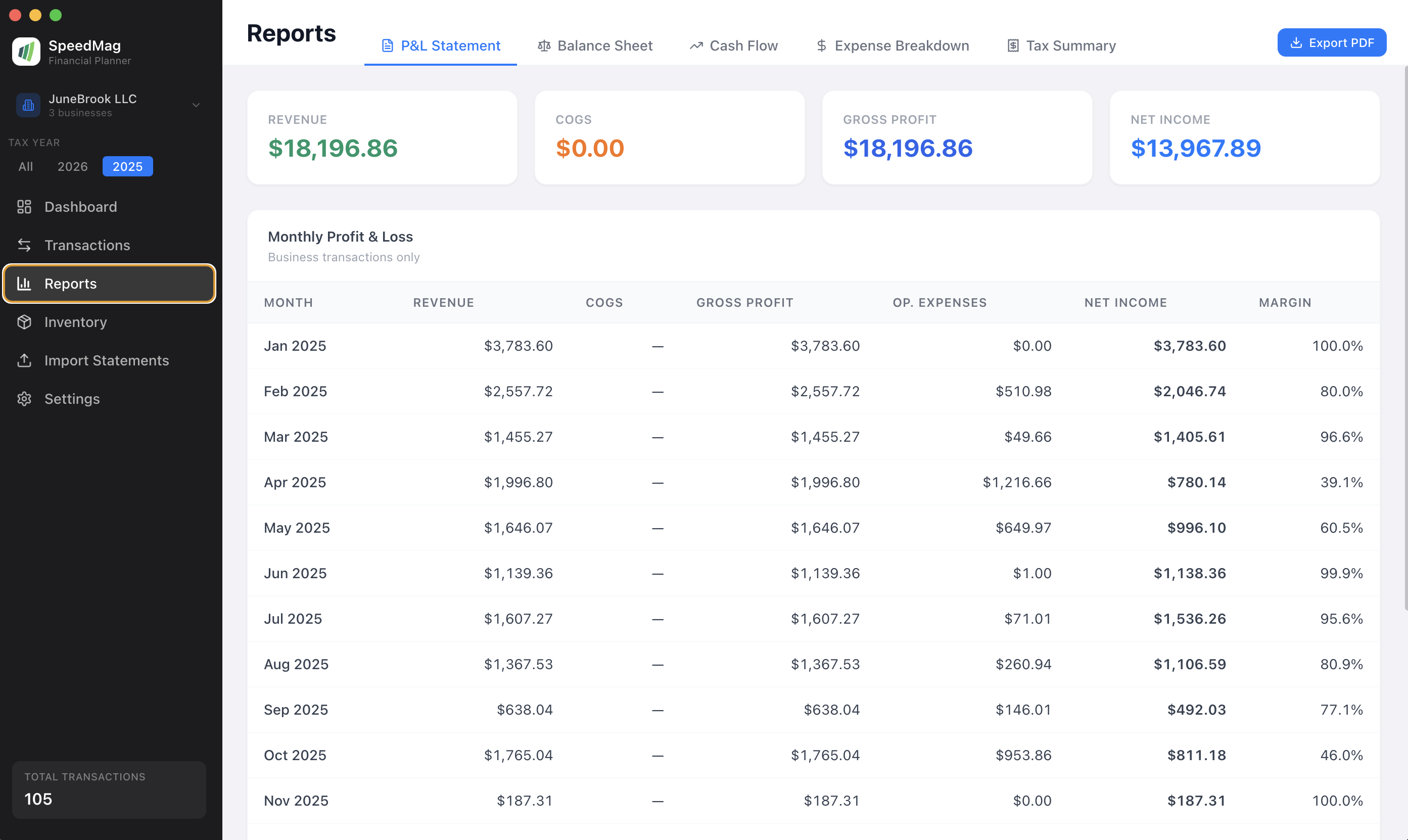Click the JuneBrook LLC building icon
The height and width of the screenshot is (840, 1408).
[28, 105]
